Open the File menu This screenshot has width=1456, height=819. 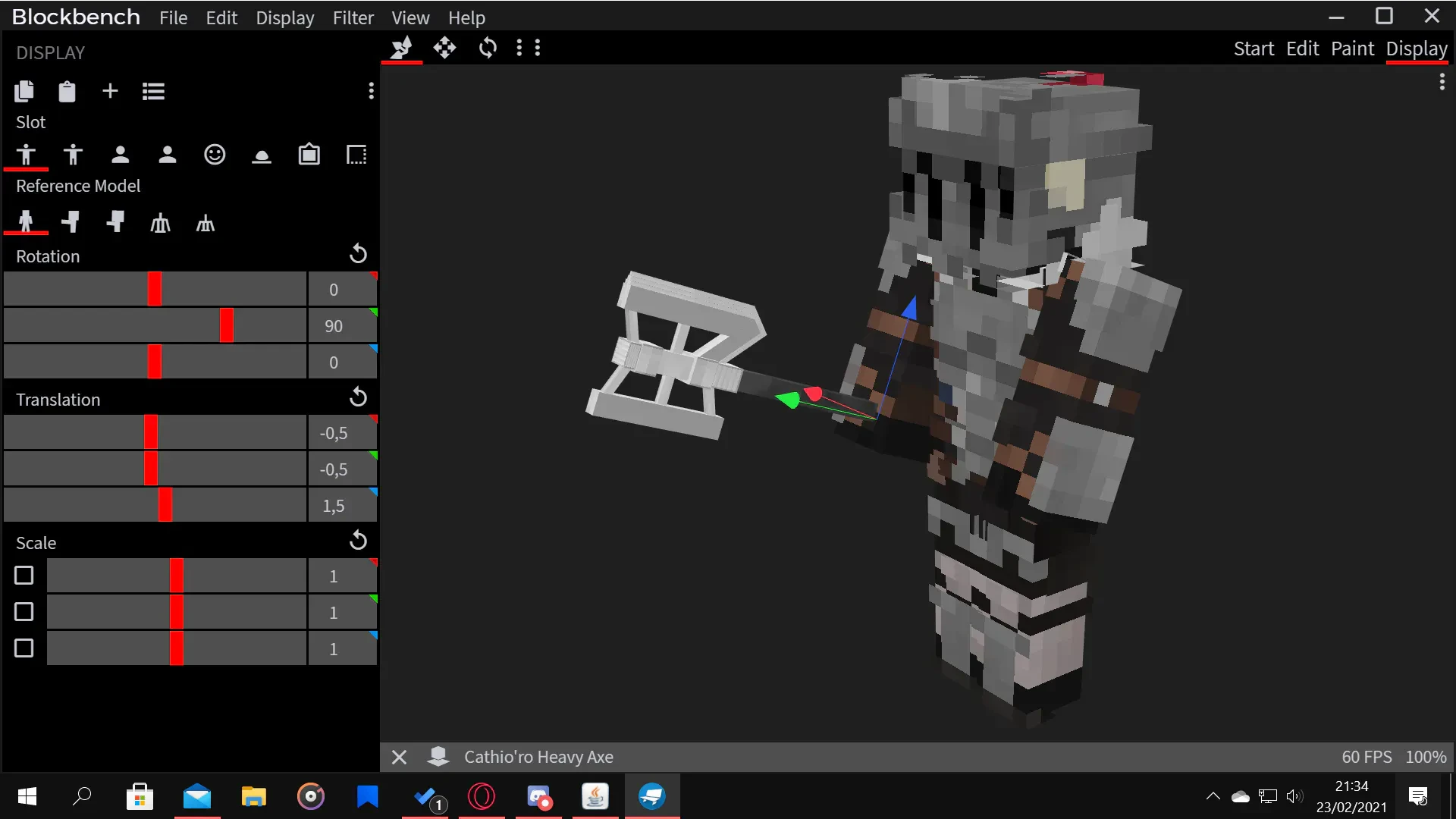[x=173, y=17]
